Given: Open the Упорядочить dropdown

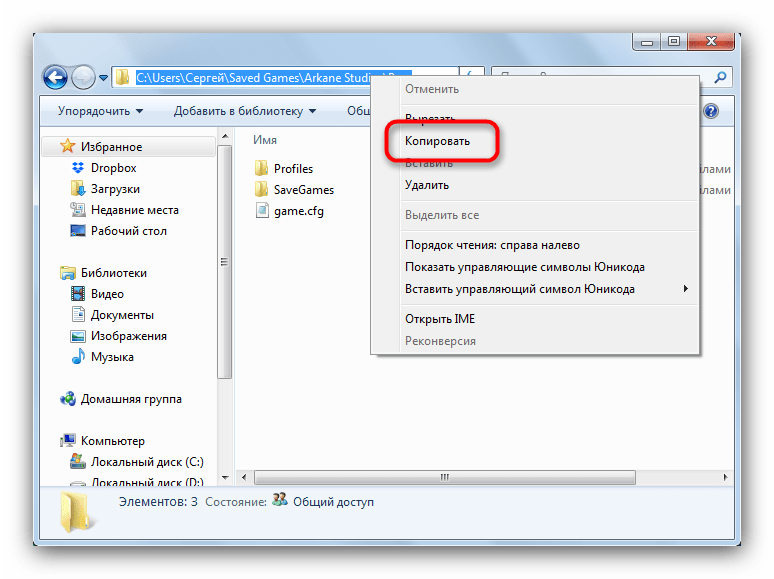Looking at the screenshot, I should [x=100, y=111].
